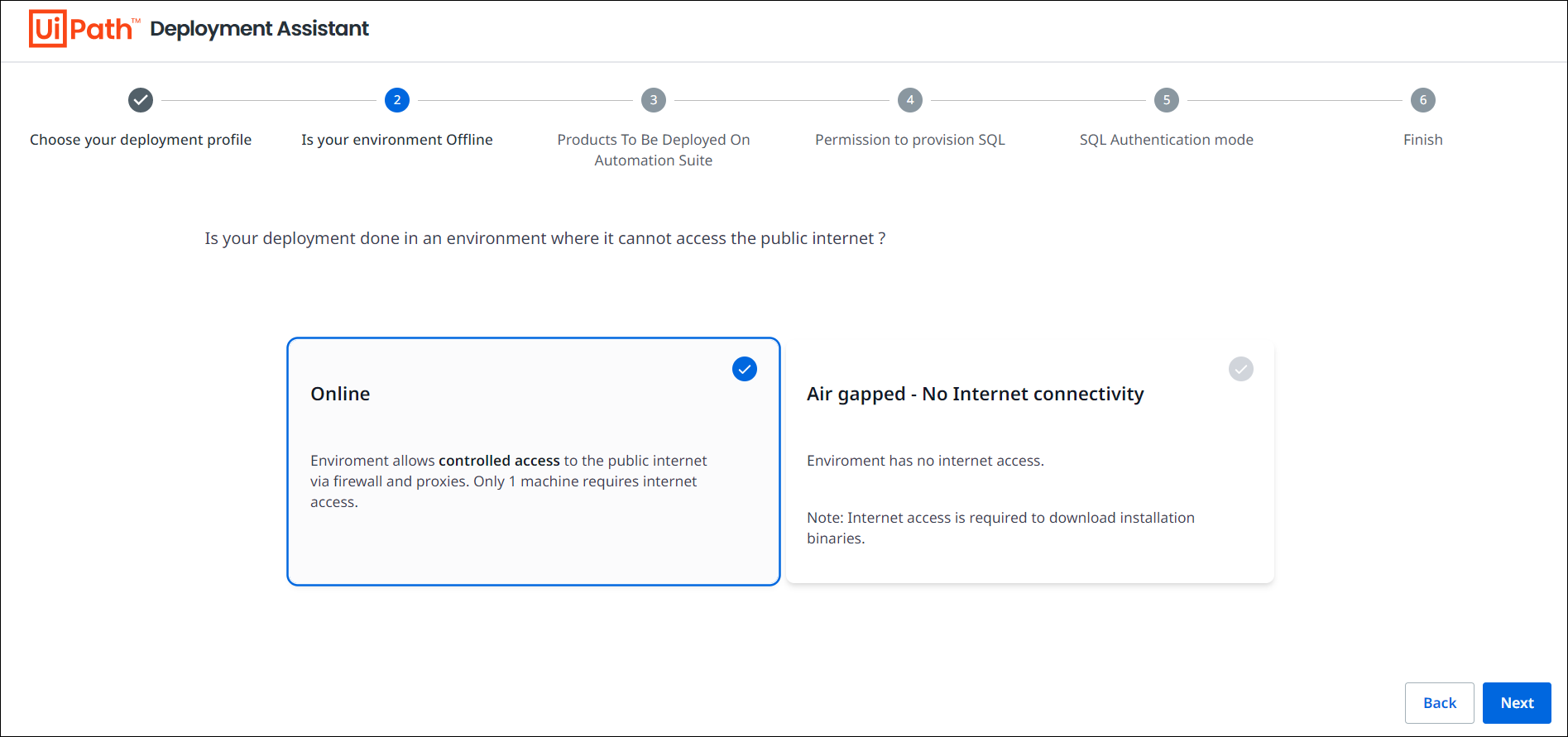Click completed step 1 checkmark circle
This screenshot has height=737, width=1568.
point(141,100)
